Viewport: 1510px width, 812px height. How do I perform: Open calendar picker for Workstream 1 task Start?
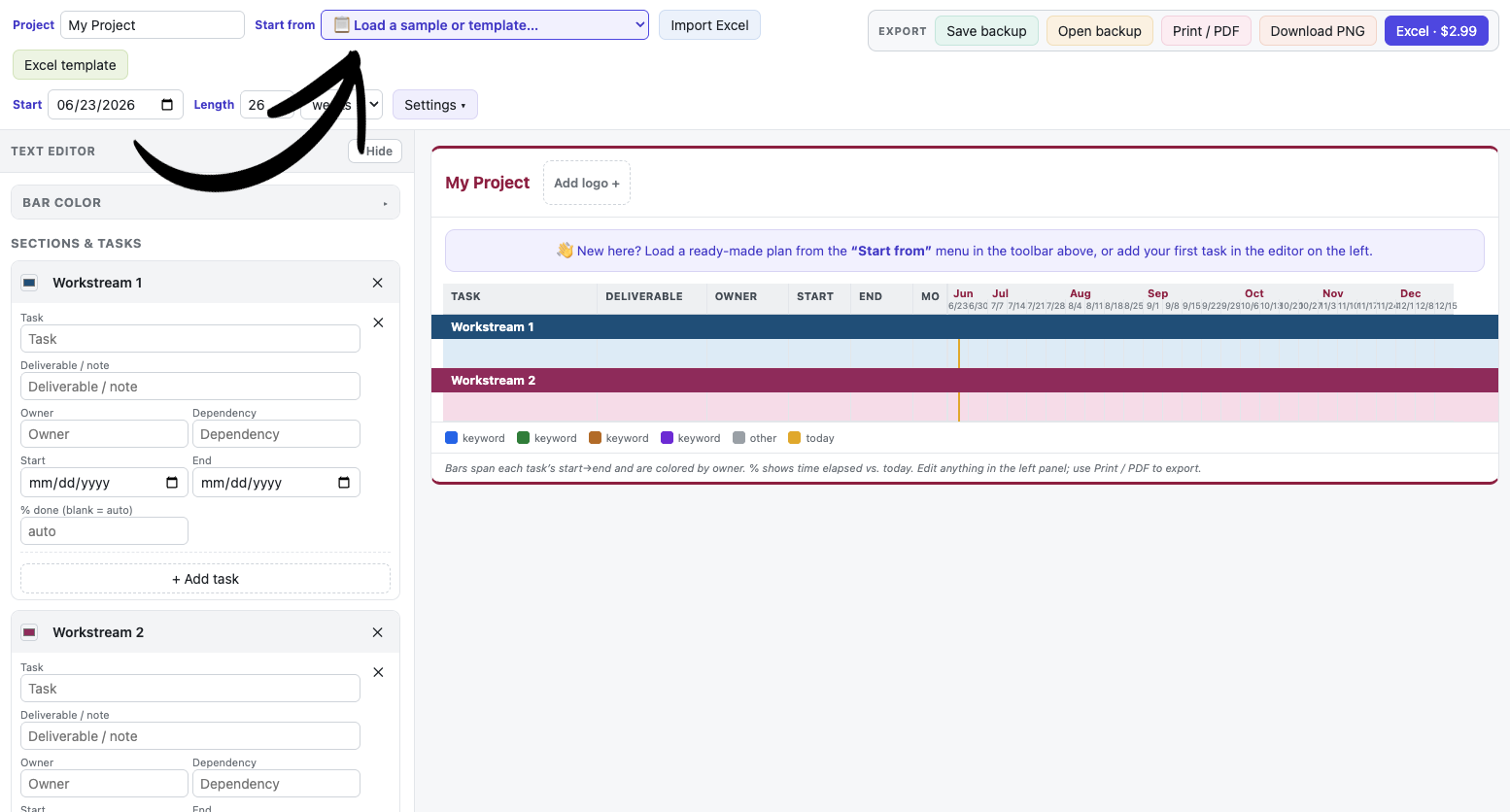point(172,483)
